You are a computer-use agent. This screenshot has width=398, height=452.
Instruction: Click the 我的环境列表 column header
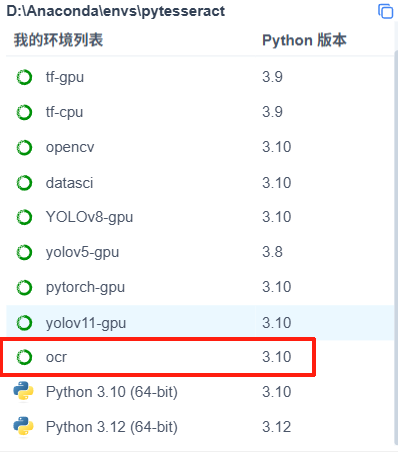click(x=58, y=40)
